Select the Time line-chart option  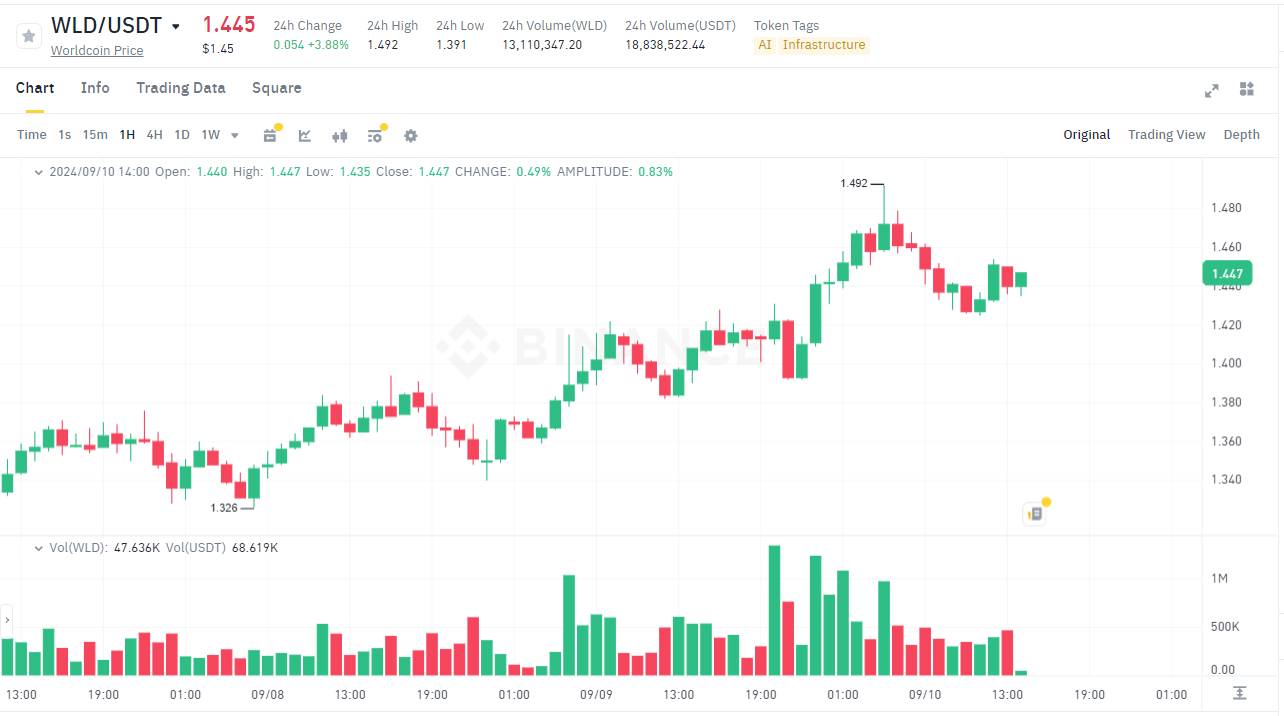32,135
